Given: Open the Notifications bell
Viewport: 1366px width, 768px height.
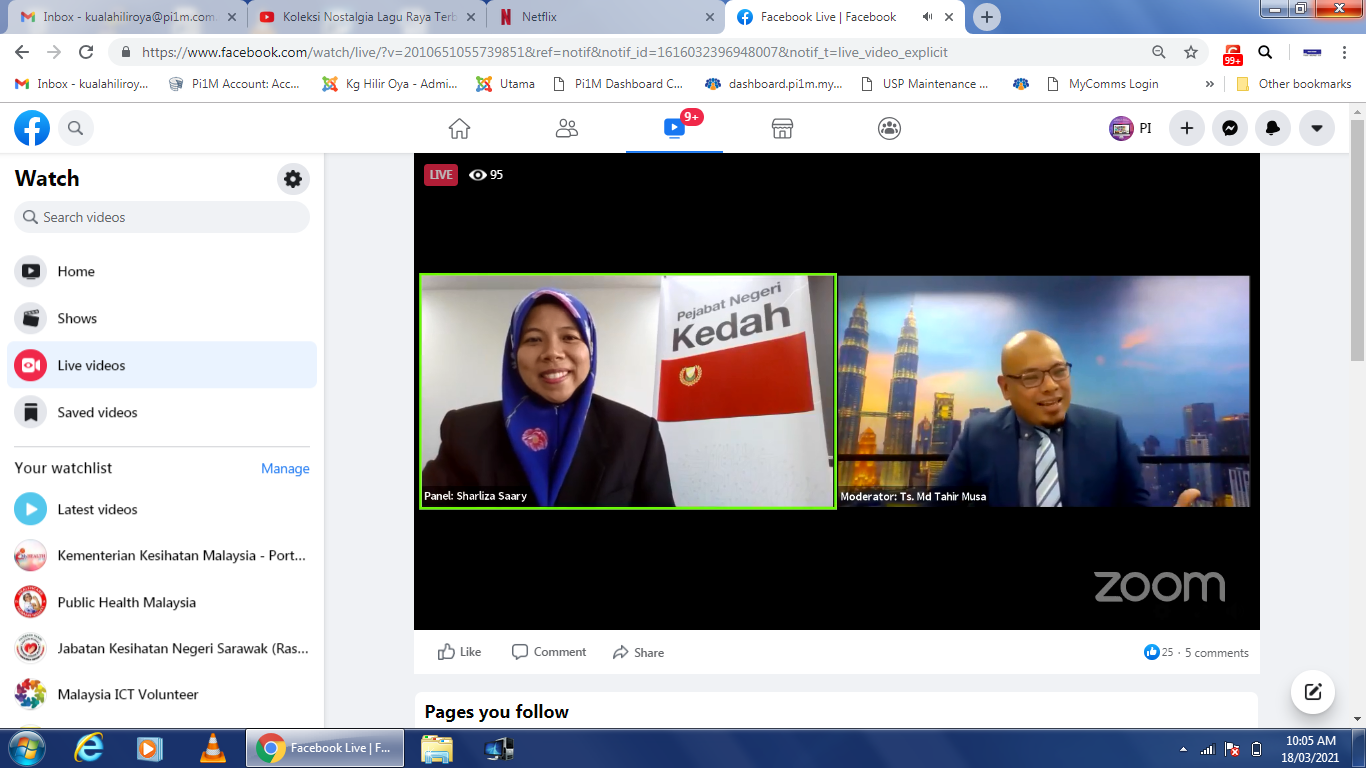Looking at the screenshot, I should (x=1274, y=128).
